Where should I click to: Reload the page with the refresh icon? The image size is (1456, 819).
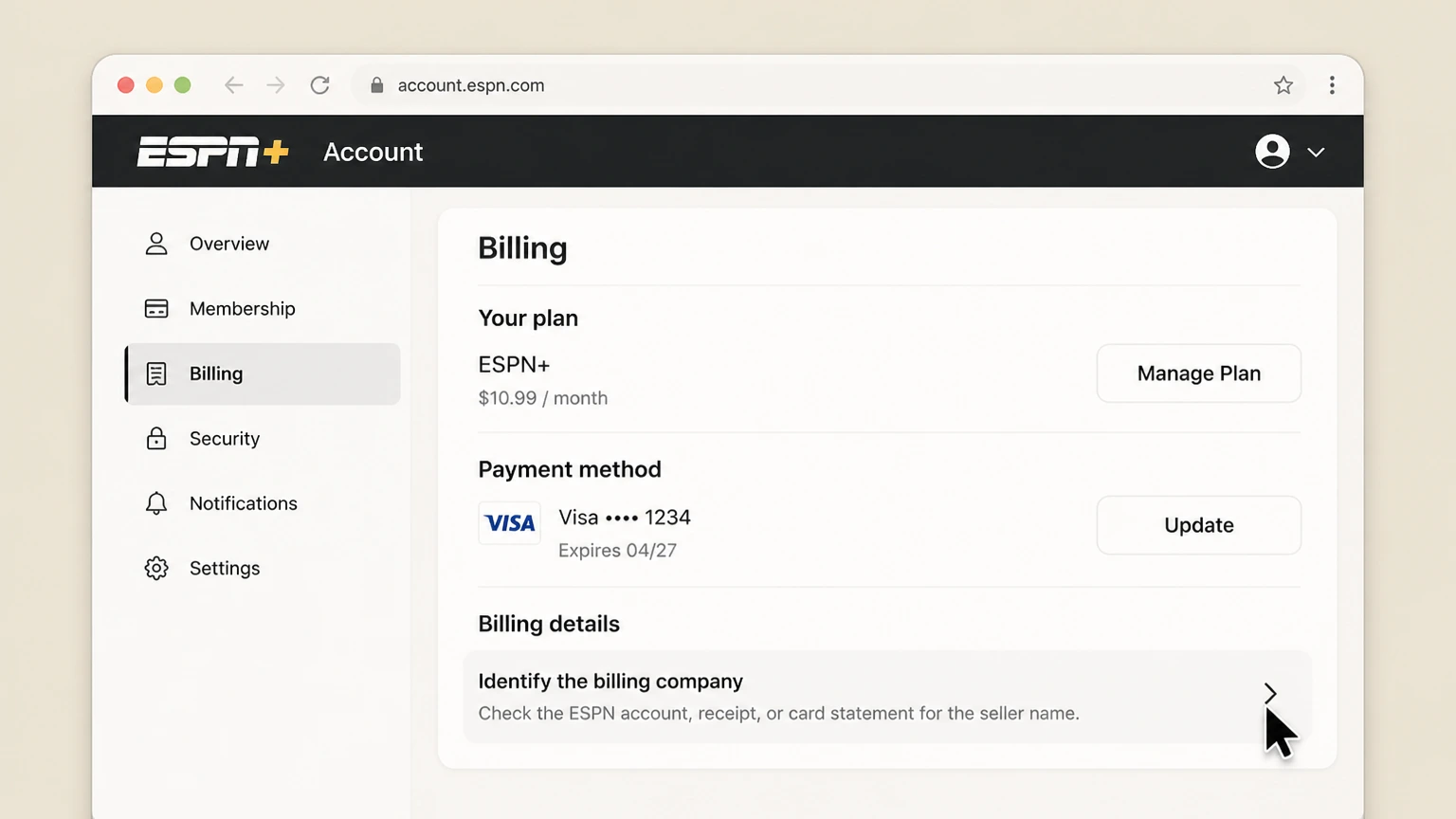320,85
